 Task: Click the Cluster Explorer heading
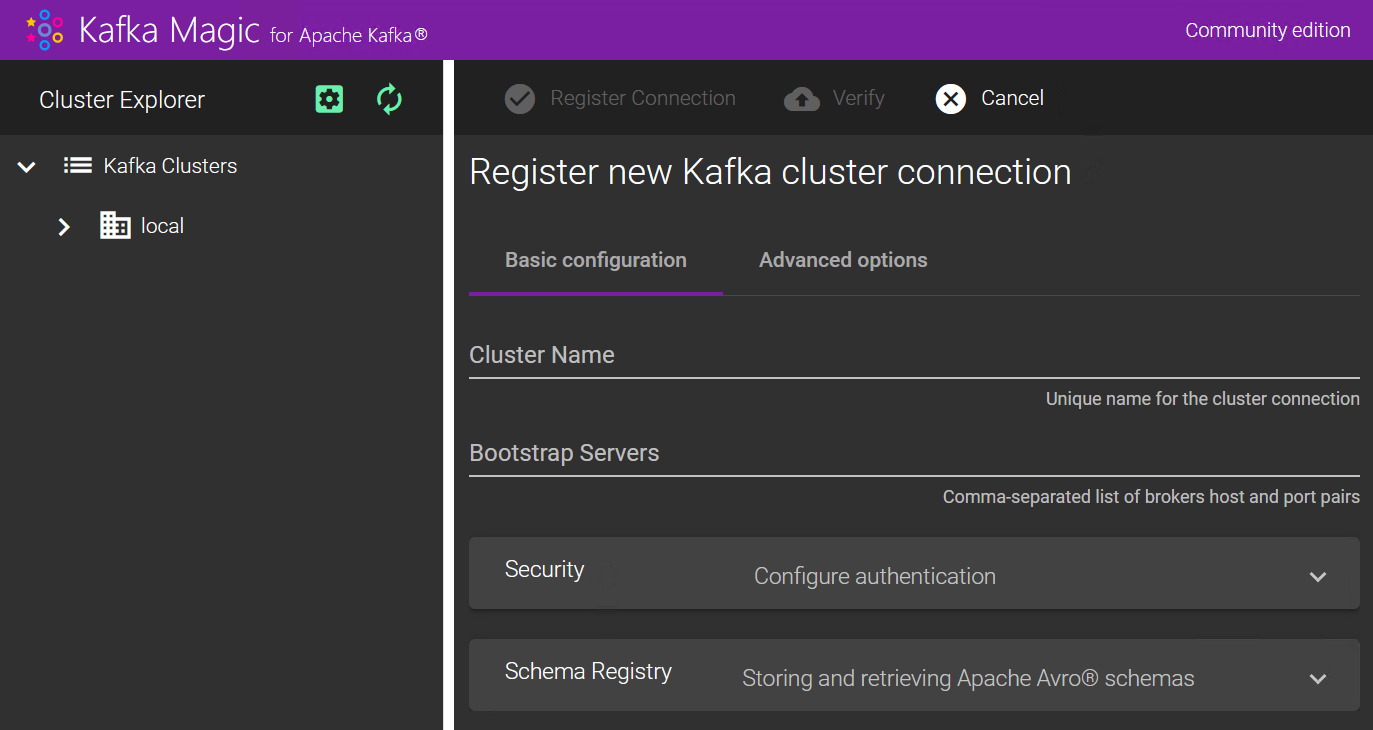[x=122, y=100]
